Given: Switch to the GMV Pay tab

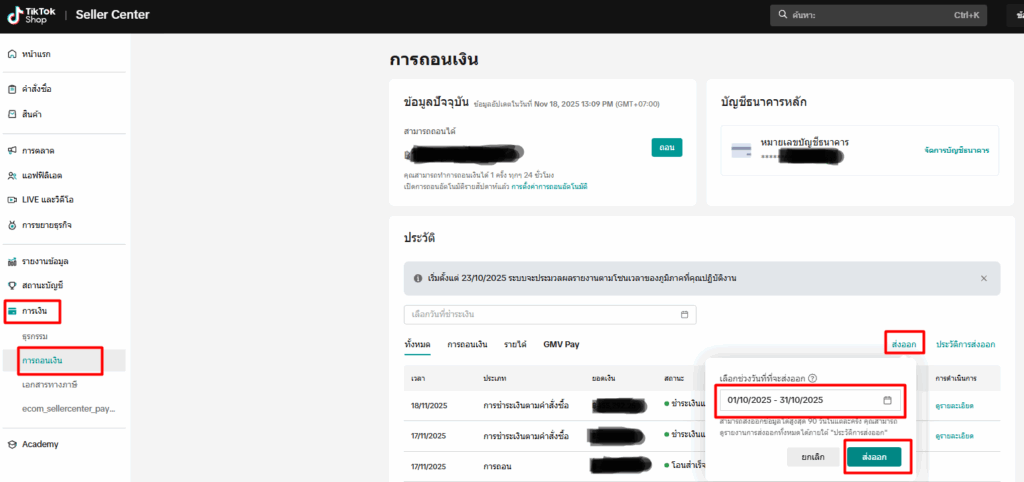Looking at the screenshot, I should (561, 344).
